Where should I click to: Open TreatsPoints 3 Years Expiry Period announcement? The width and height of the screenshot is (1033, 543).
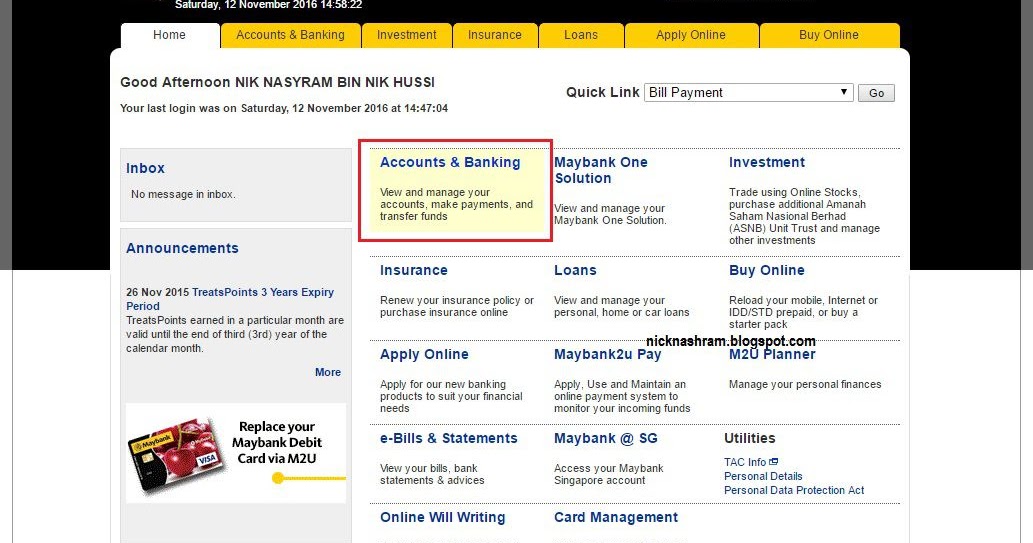click(x=230, y=299)
